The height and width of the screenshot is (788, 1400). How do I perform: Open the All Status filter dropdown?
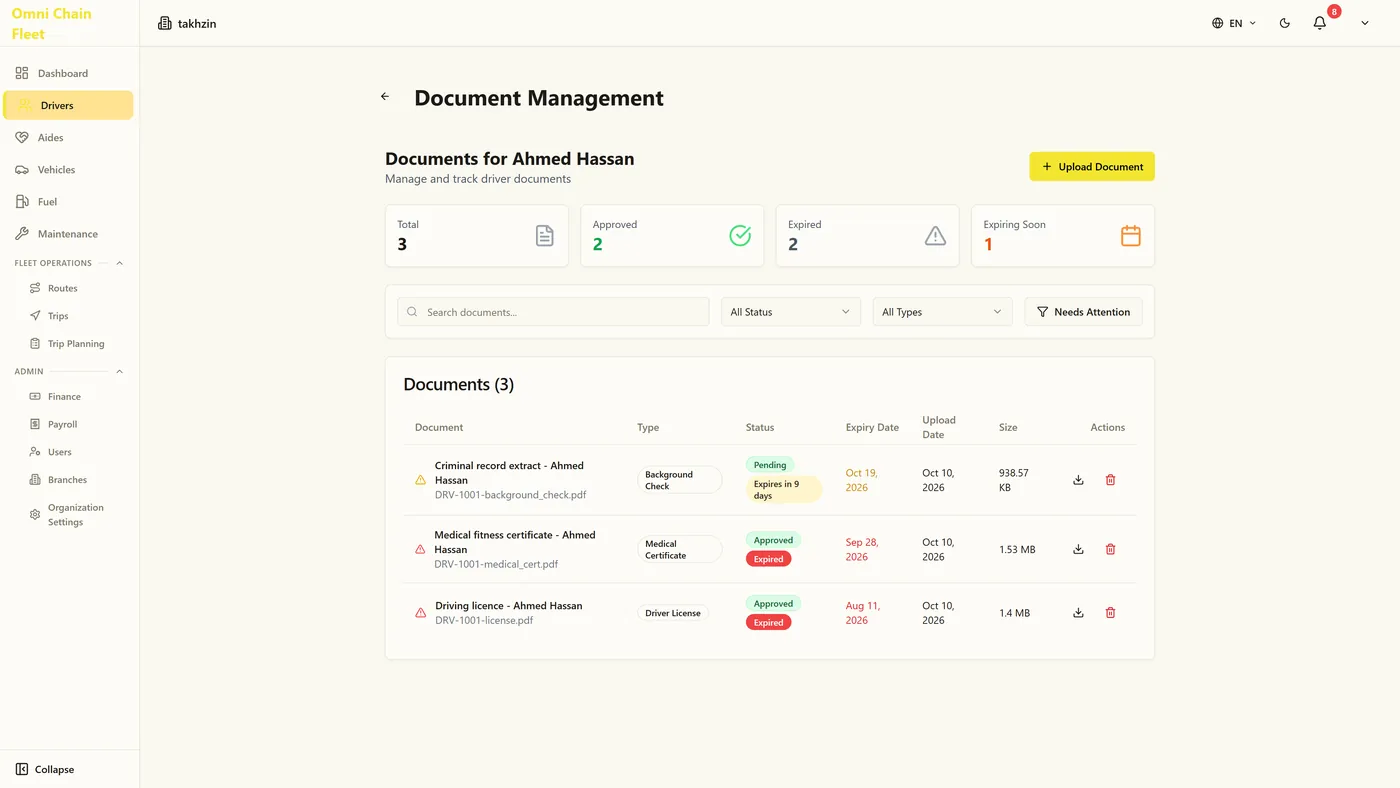tap(790, 312)
